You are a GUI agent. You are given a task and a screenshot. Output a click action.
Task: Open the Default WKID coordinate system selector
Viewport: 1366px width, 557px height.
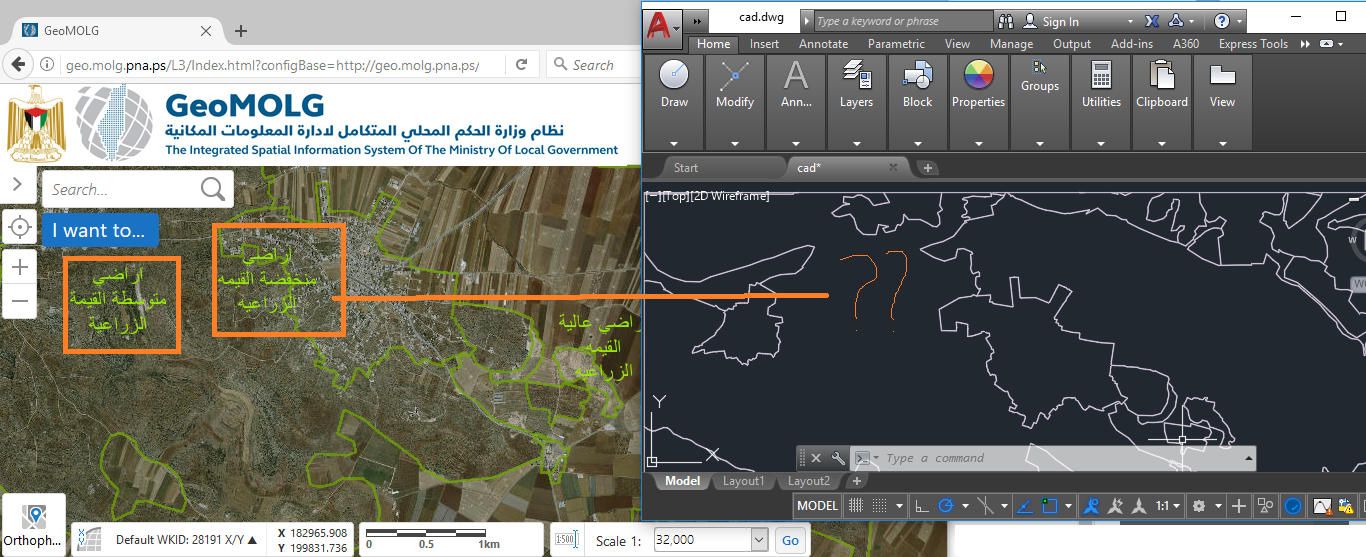(x=186, y=540)
